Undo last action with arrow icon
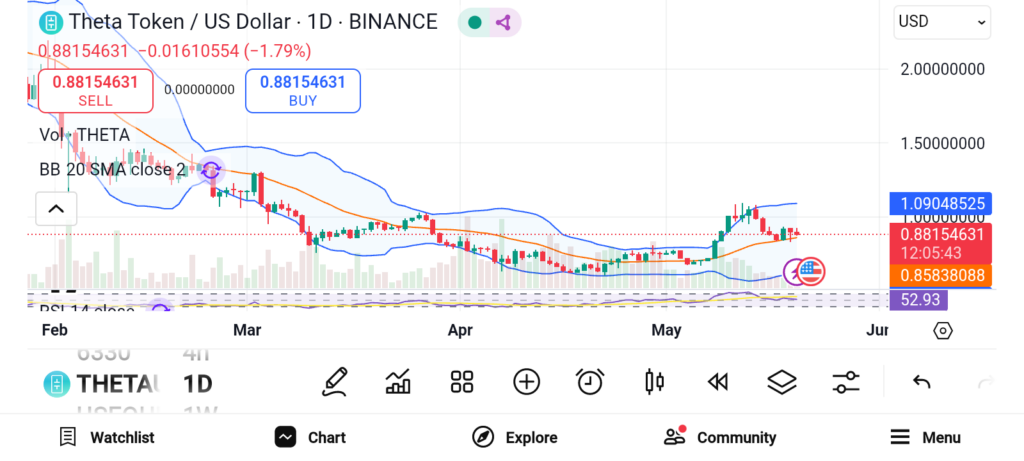Screen dimensions: 1024x461 click(x=922, y=381)
